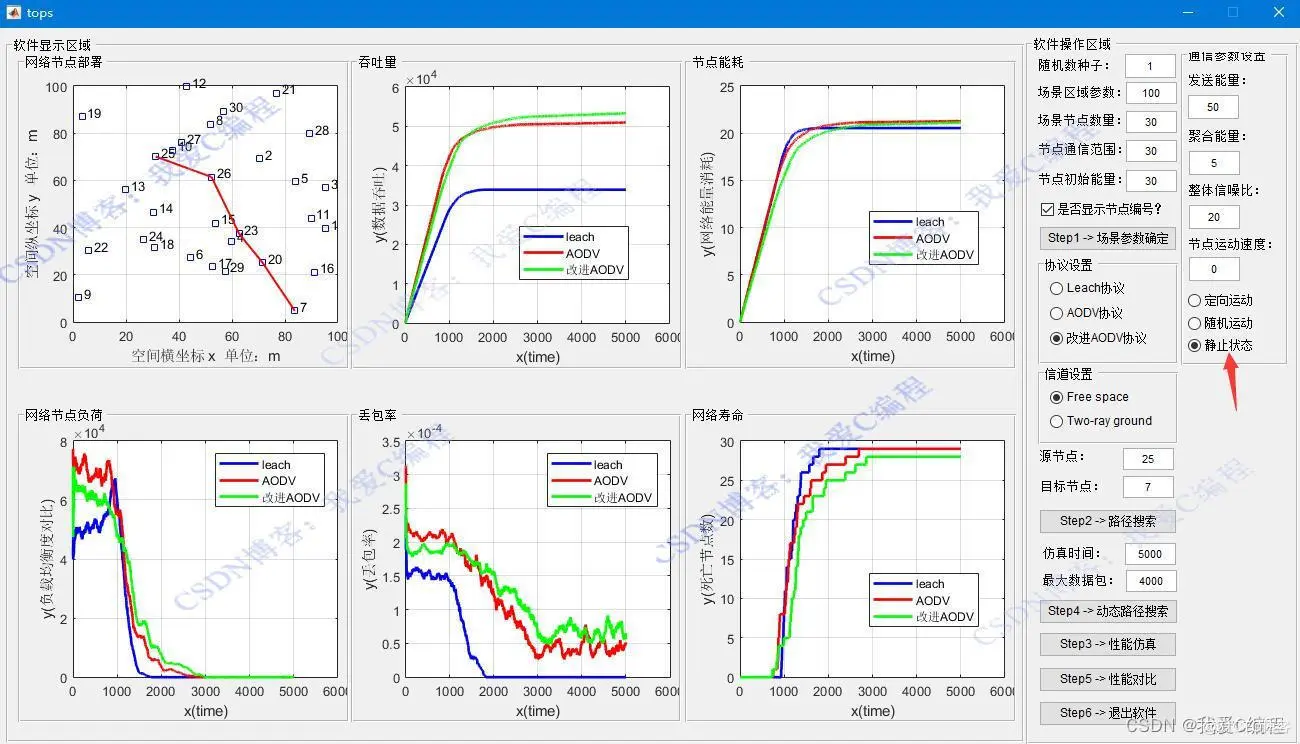This screenshot has width=1300, height=744.
Task: Click node 25 in network deployment plot
Action: [155, 156]
